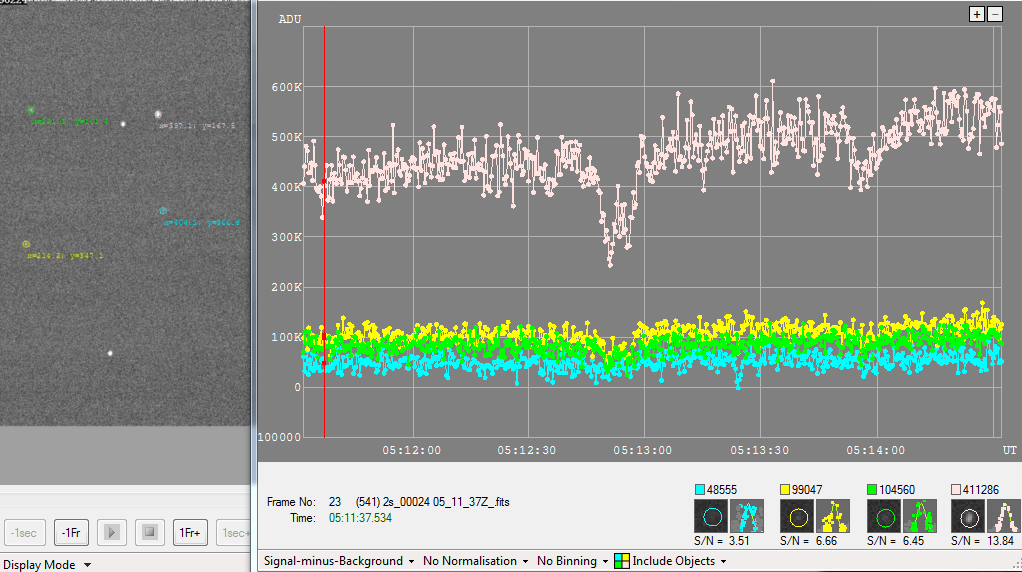
Task: Click the cyan aperture thumbnail
Action: (709, 517)
